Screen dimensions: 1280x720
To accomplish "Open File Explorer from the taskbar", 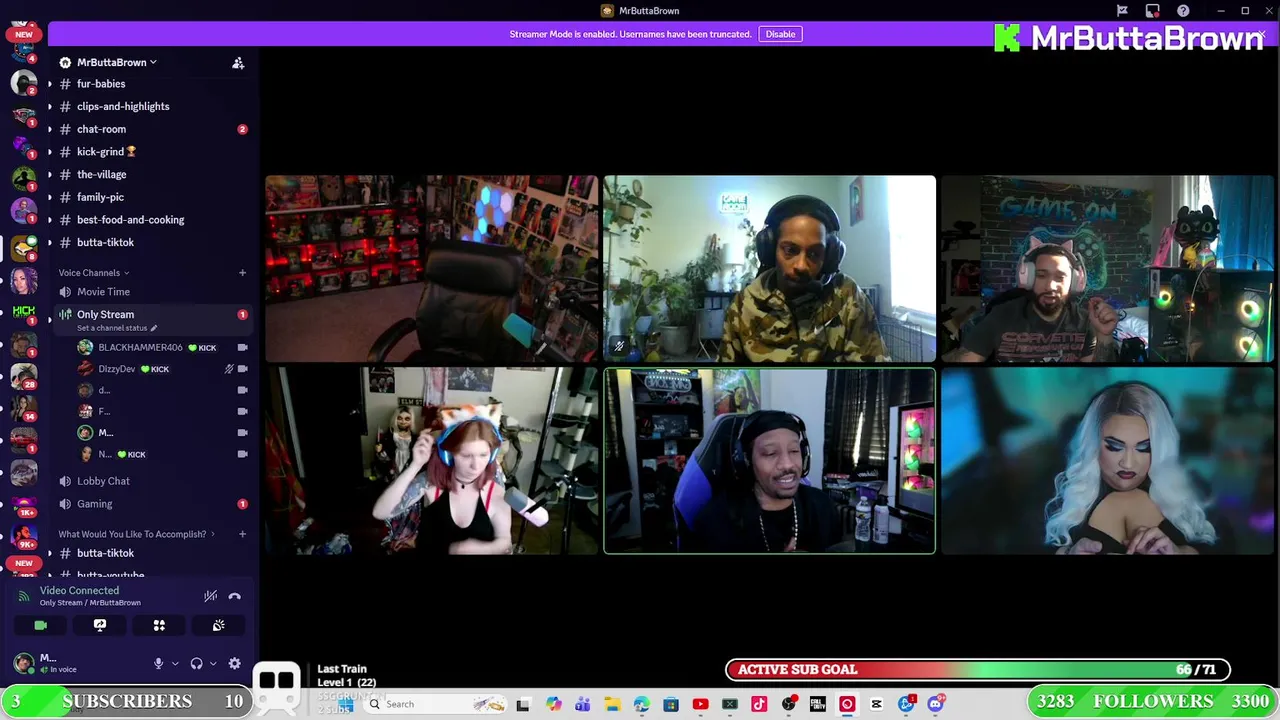I will pos(612,704).
